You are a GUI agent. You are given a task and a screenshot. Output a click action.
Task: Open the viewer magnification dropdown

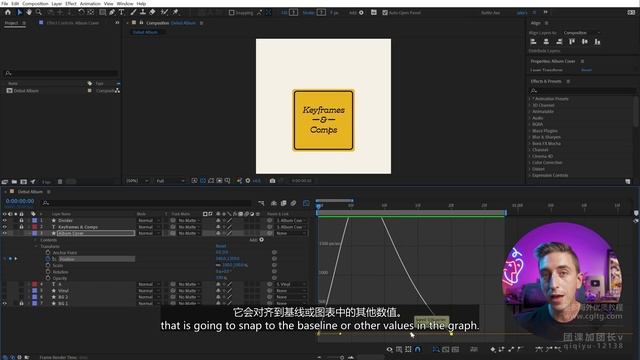pyautogui.click(x=137, y=180)
